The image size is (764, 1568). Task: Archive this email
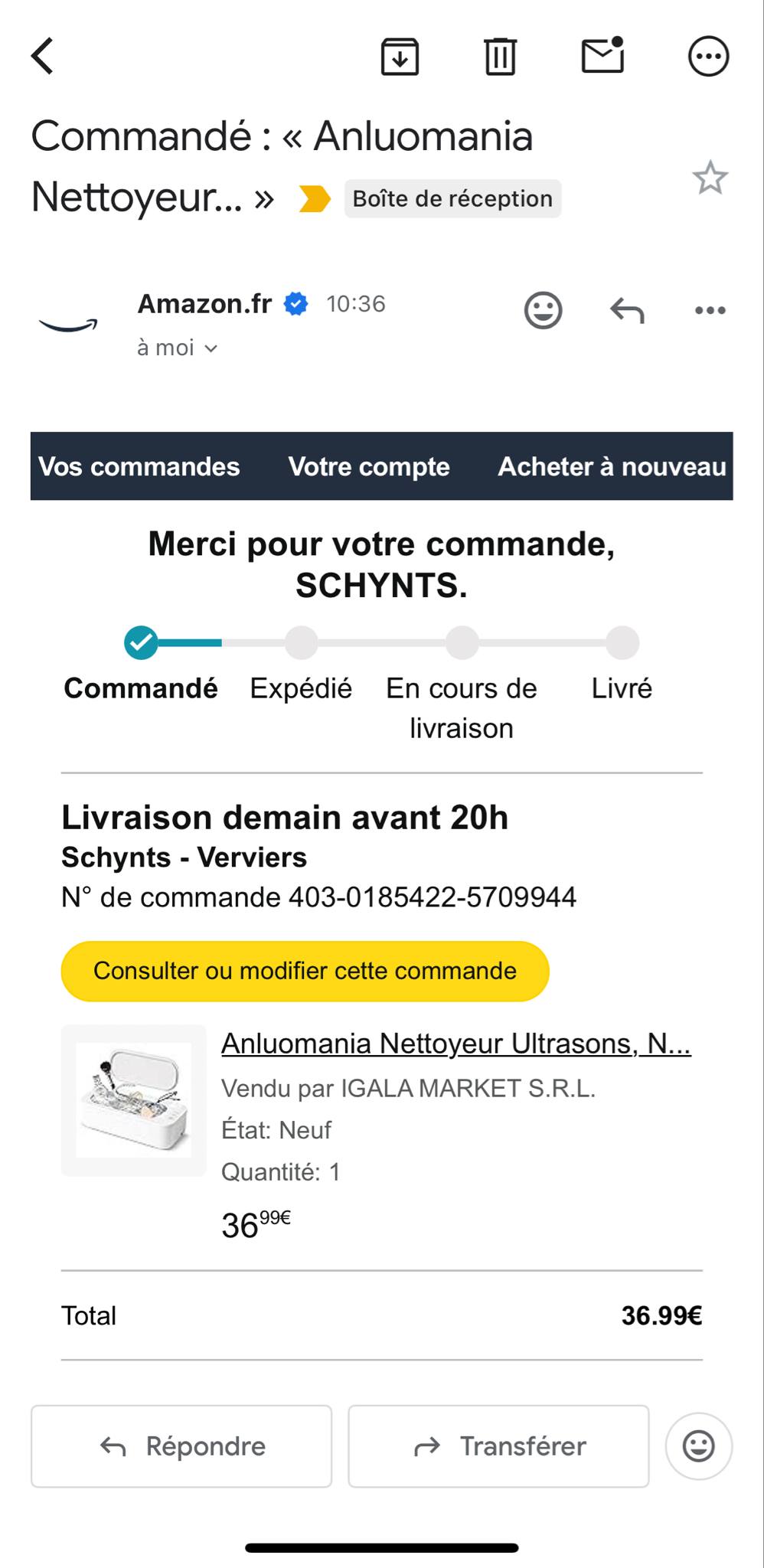click(400, 57)
